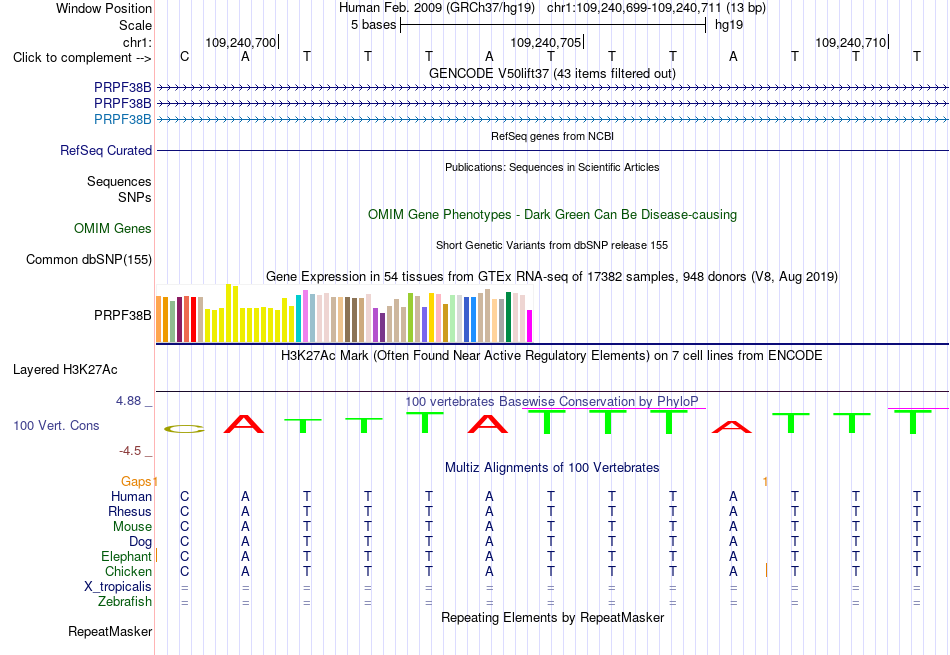The image size is (950, 655).
Task: Click Layered H3K27Ac track label
Action: [x=65, y=370]
